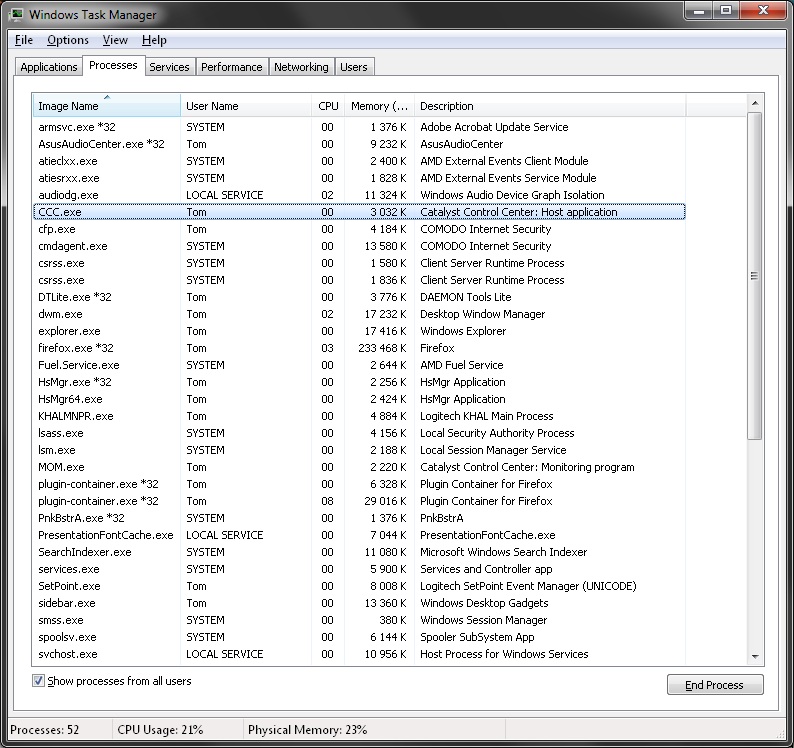Select the atiesrxx.exe process row
Viewport: 794px width, 748px height.
tap(359, 178)
